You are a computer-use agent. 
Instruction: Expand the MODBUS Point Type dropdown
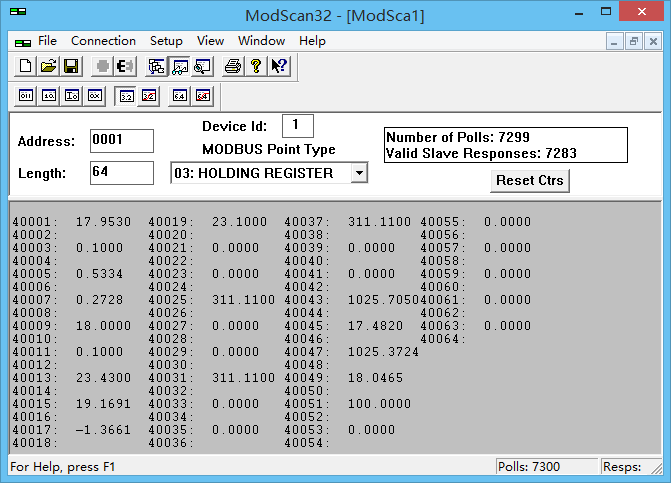tap(358, 173)
